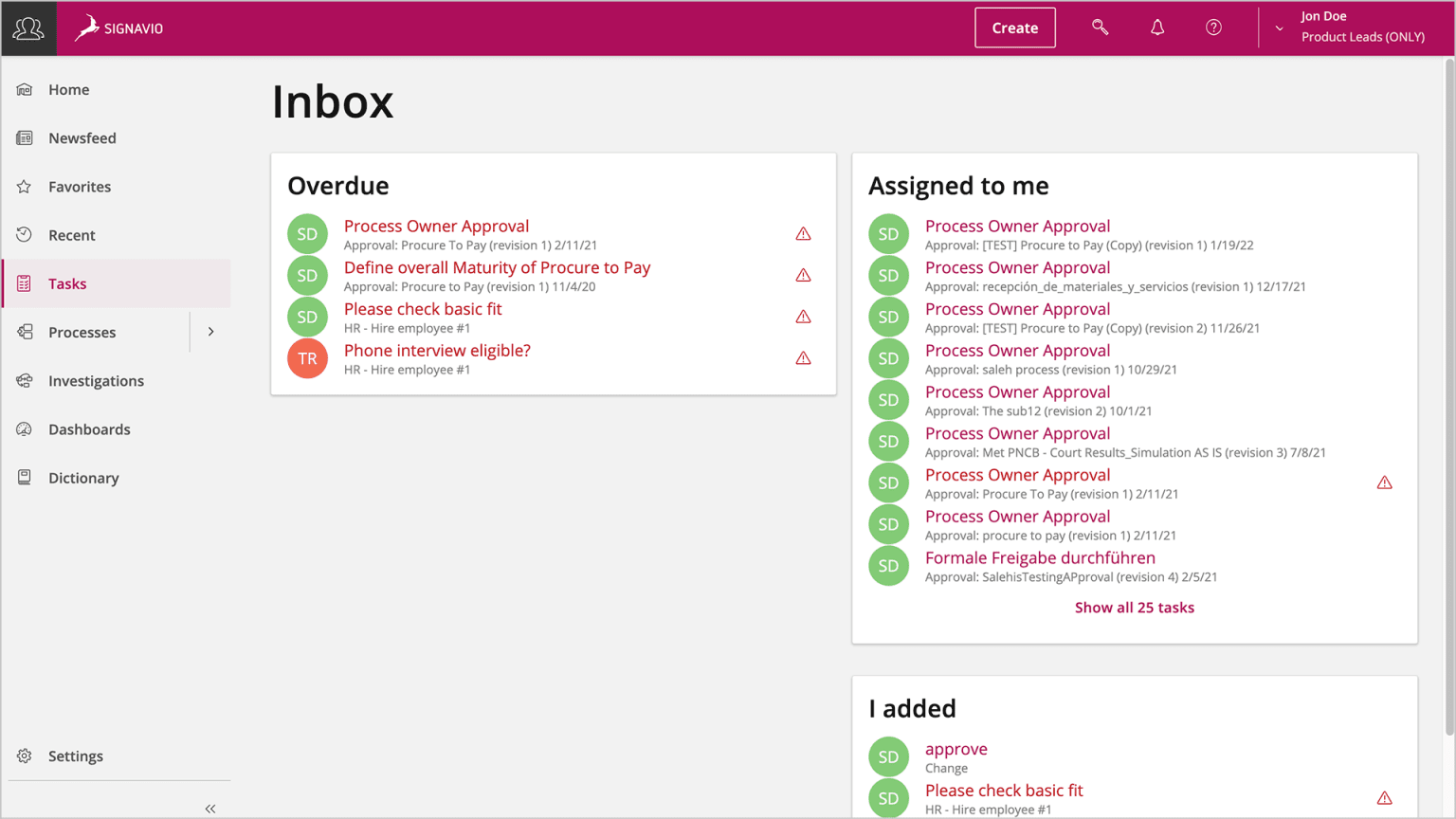Viewport: 1456px width, 819px height.
Task: Open the Recent items view
Action: pyautogui.click(x=72, y=234)
